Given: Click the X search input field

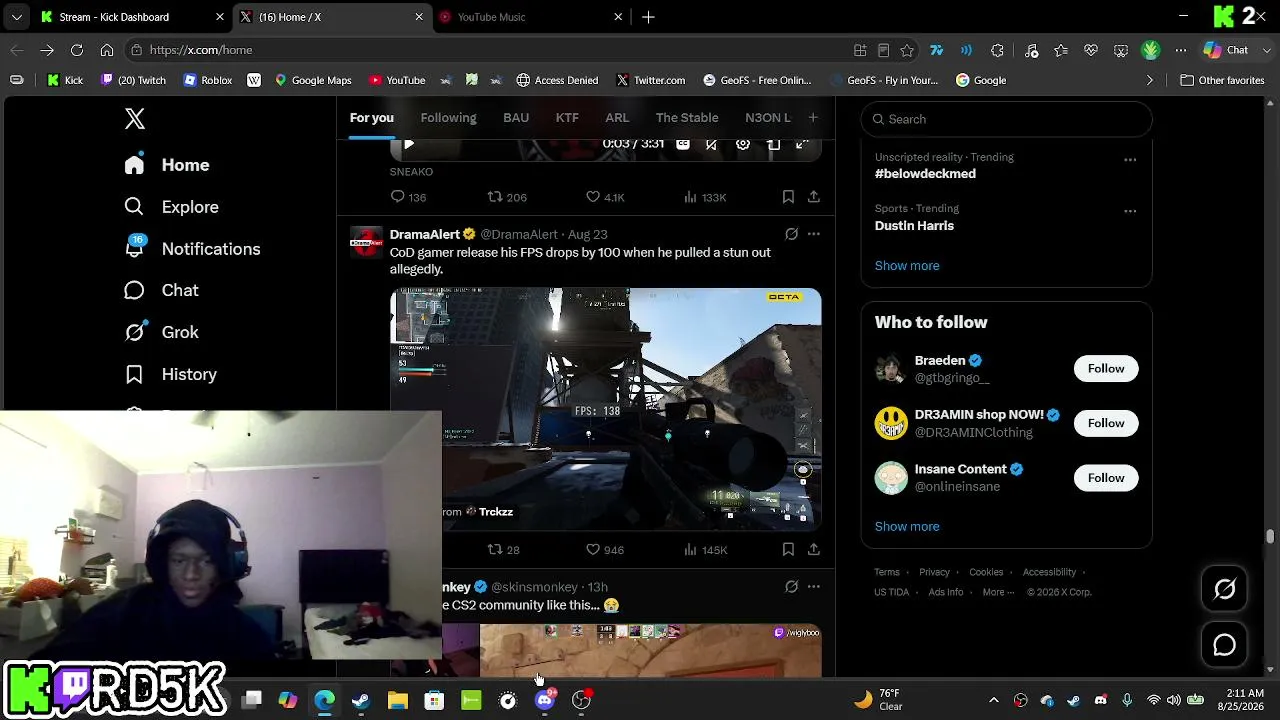Looking at the screenshot, I should point(1006,119).
